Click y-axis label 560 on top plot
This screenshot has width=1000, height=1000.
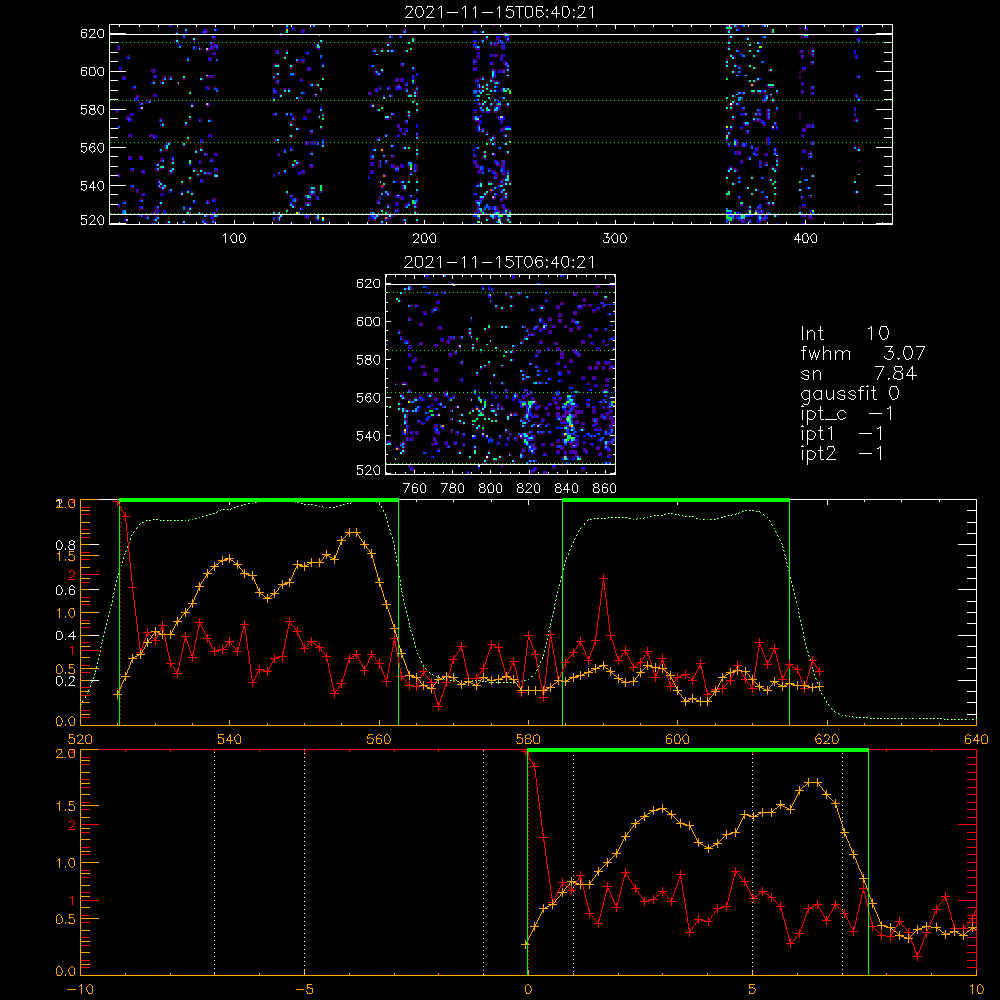pos(92,147)
